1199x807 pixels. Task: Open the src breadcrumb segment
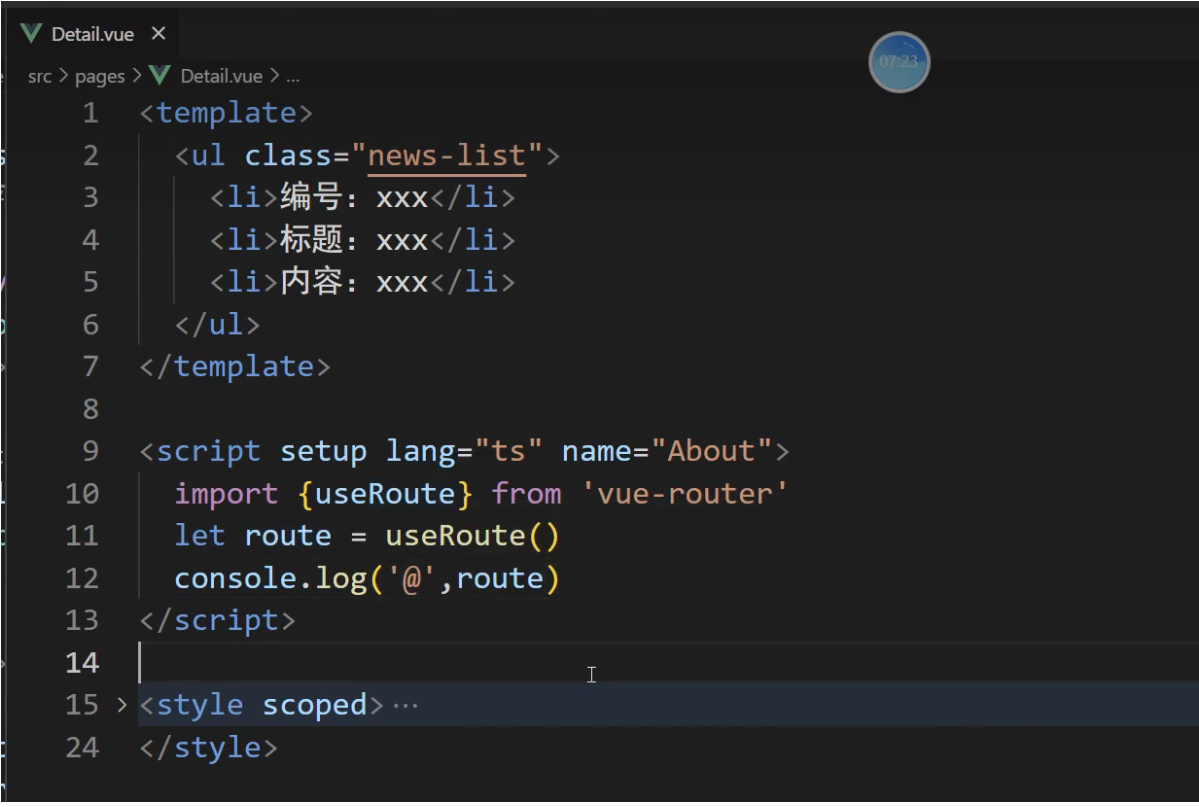tap(40, 76)
